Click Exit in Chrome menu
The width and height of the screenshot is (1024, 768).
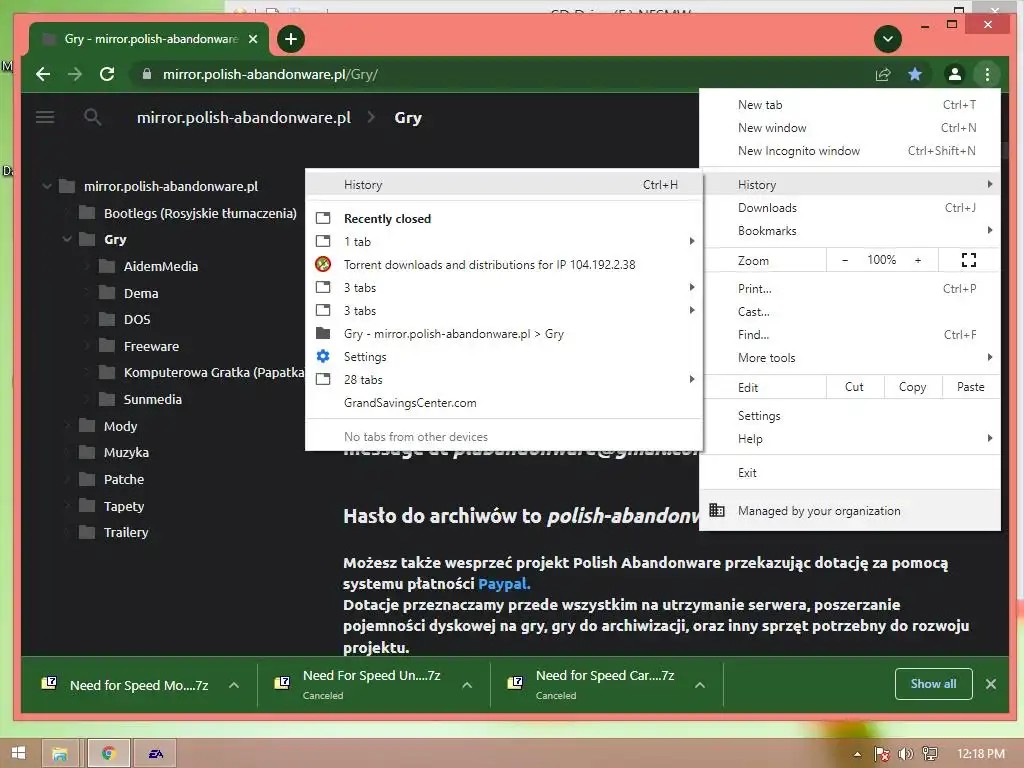point(850,473)
